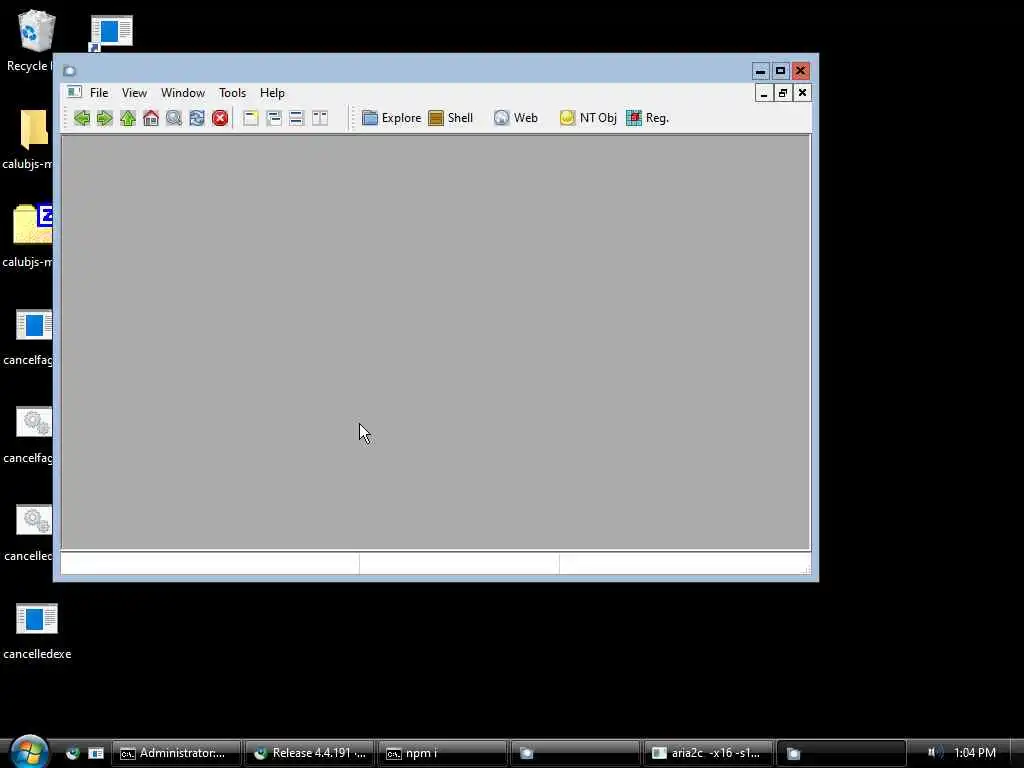Viewport: 1024px width, 768px height.
Task: Open the Explore view
Action: click(x=392, y=118)
